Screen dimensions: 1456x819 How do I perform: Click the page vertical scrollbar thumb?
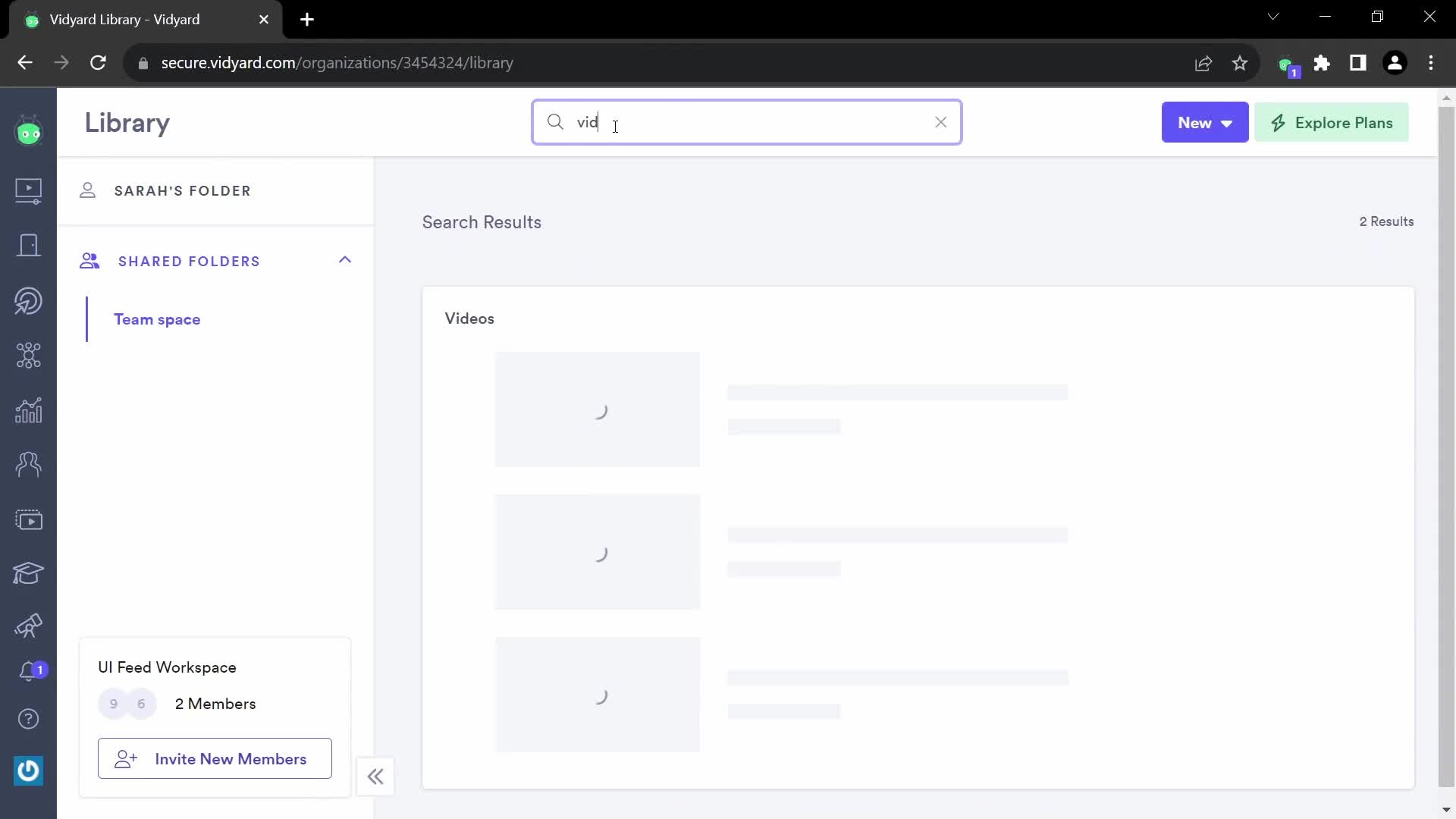[1446, 446]
